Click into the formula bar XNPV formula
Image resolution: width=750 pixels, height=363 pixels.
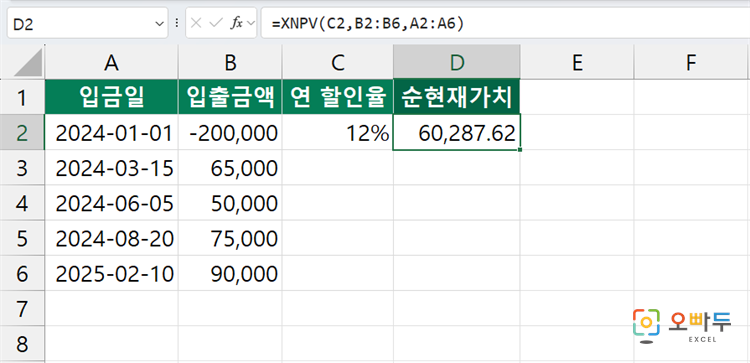[505, 23]
